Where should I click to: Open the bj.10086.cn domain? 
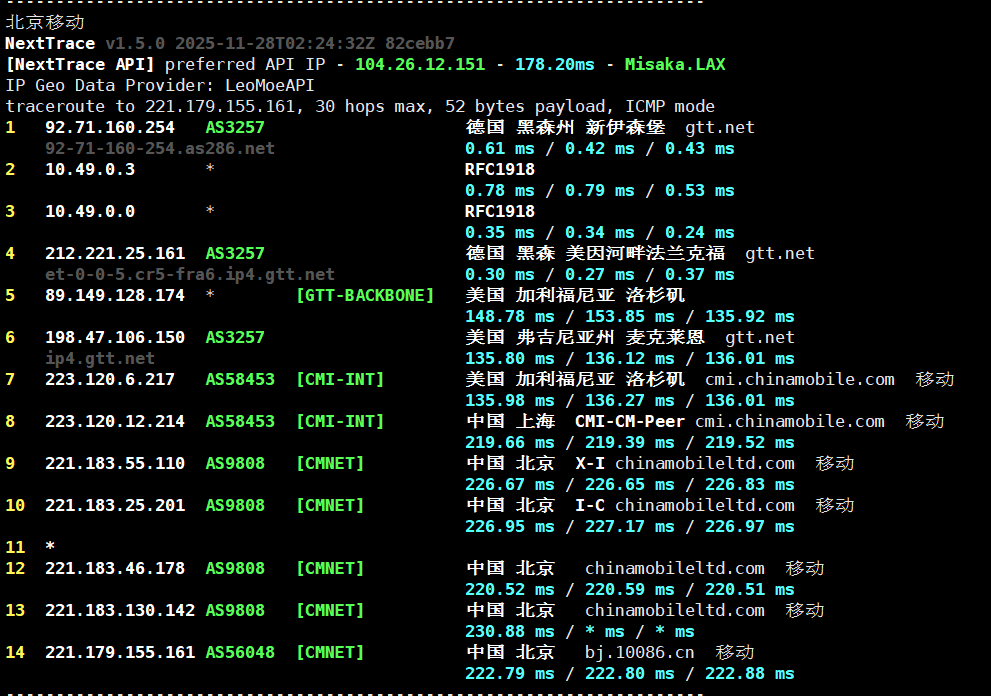[640, 652]
